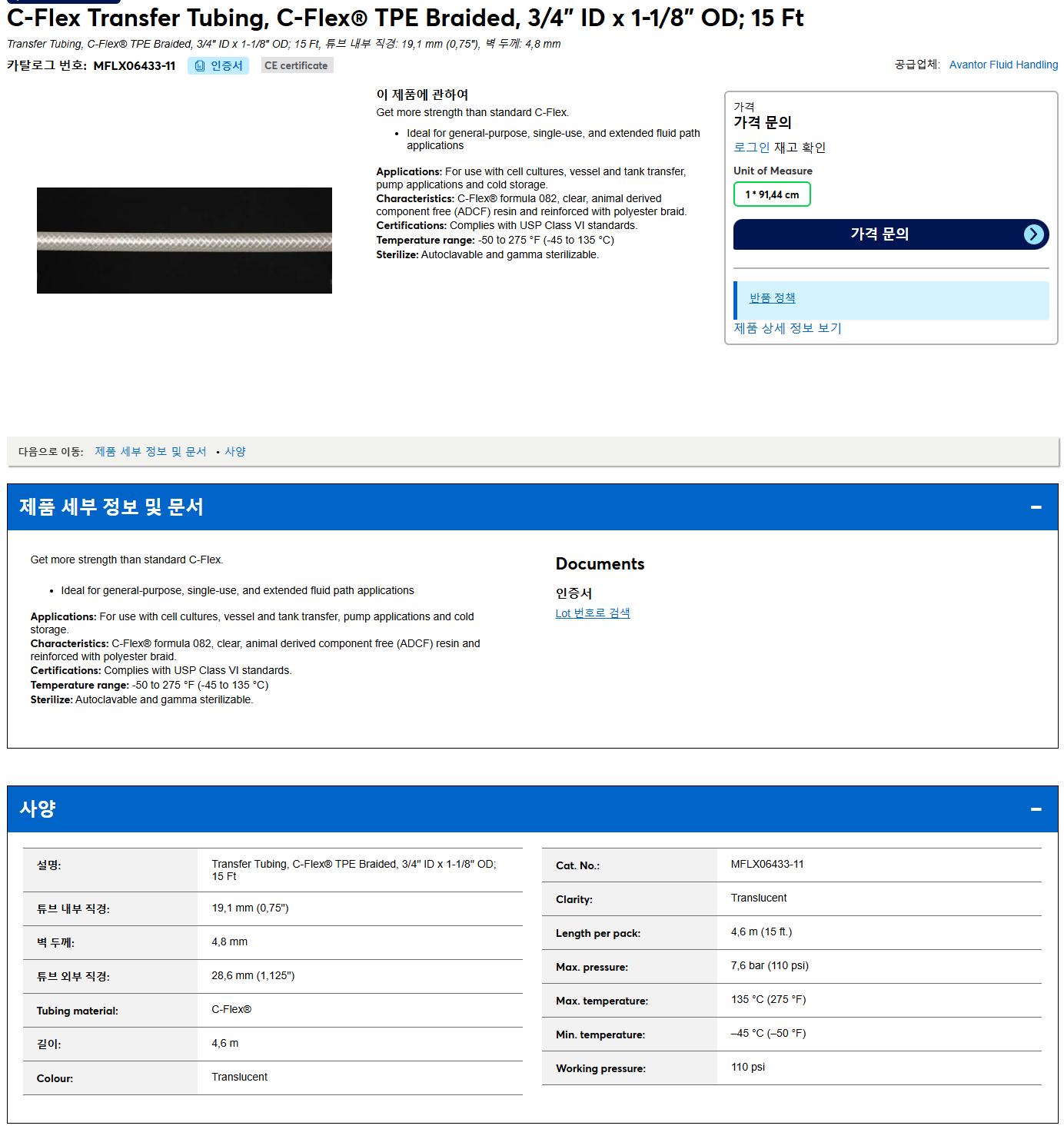Click the 4,8 mm wall thickness value
The width and height of the screenshot is (1064, 1139).
tap(230, 942)
